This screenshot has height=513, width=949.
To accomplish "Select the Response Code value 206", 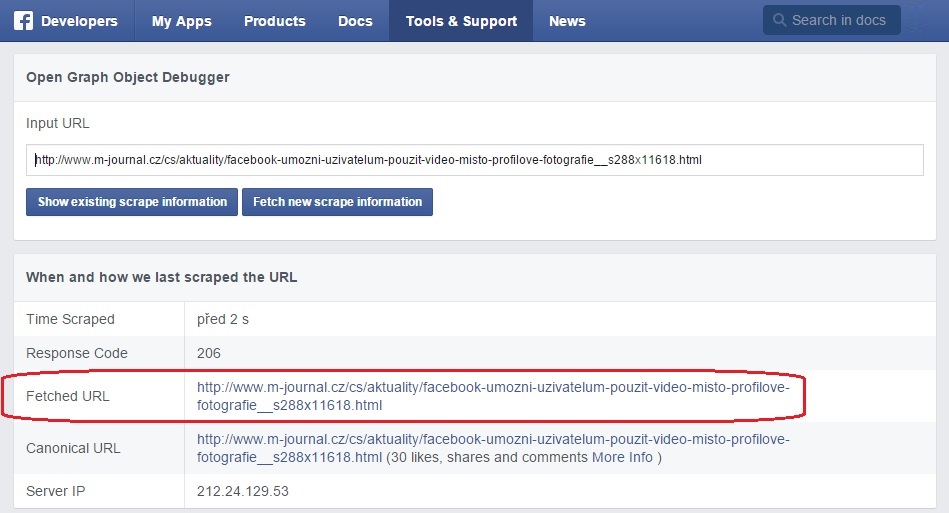I will click(x=209, y=353).
